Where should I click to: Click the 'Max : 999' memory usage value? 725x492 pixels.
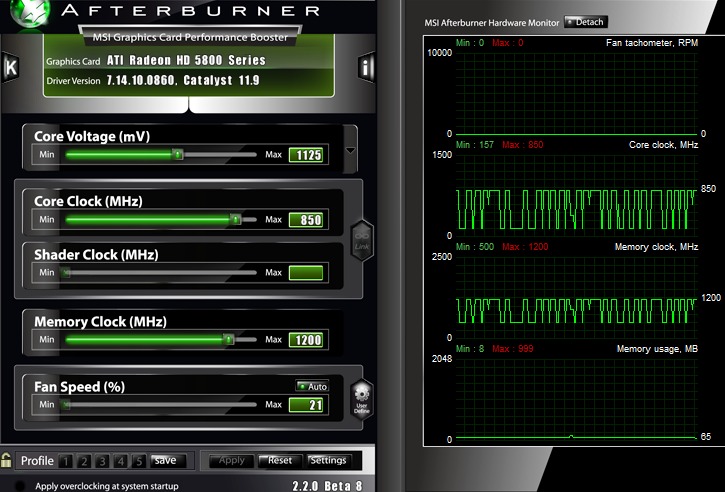512,349
